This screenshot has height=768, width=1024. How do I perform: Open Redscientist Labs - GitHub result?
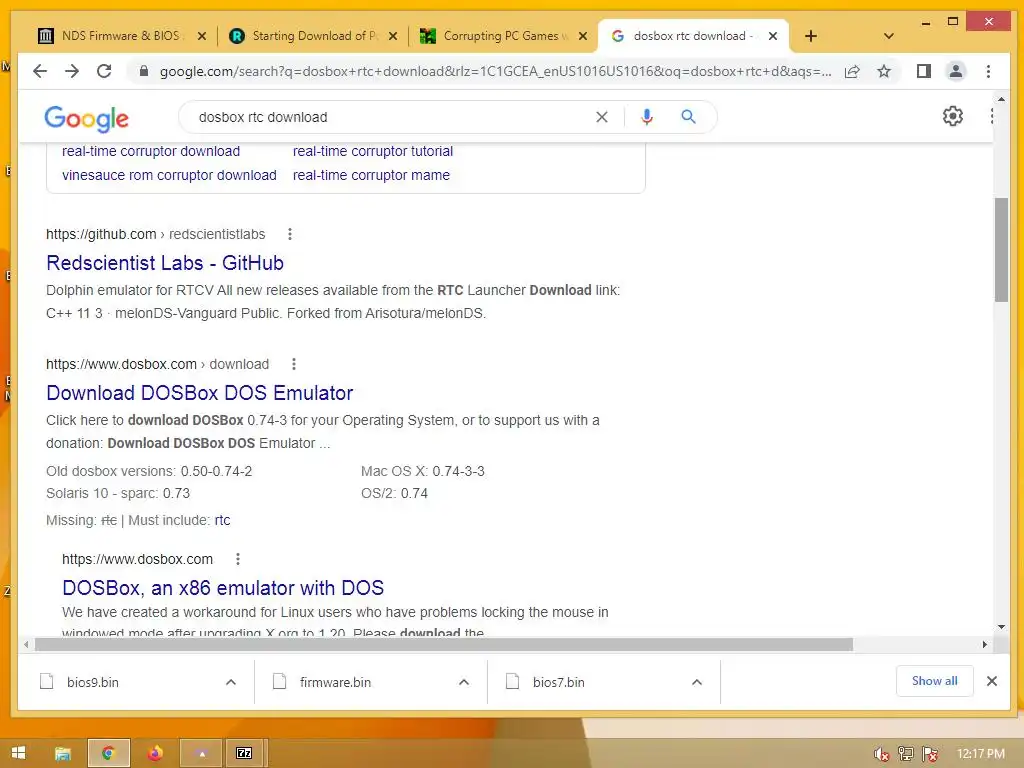(x=165, y=263)
